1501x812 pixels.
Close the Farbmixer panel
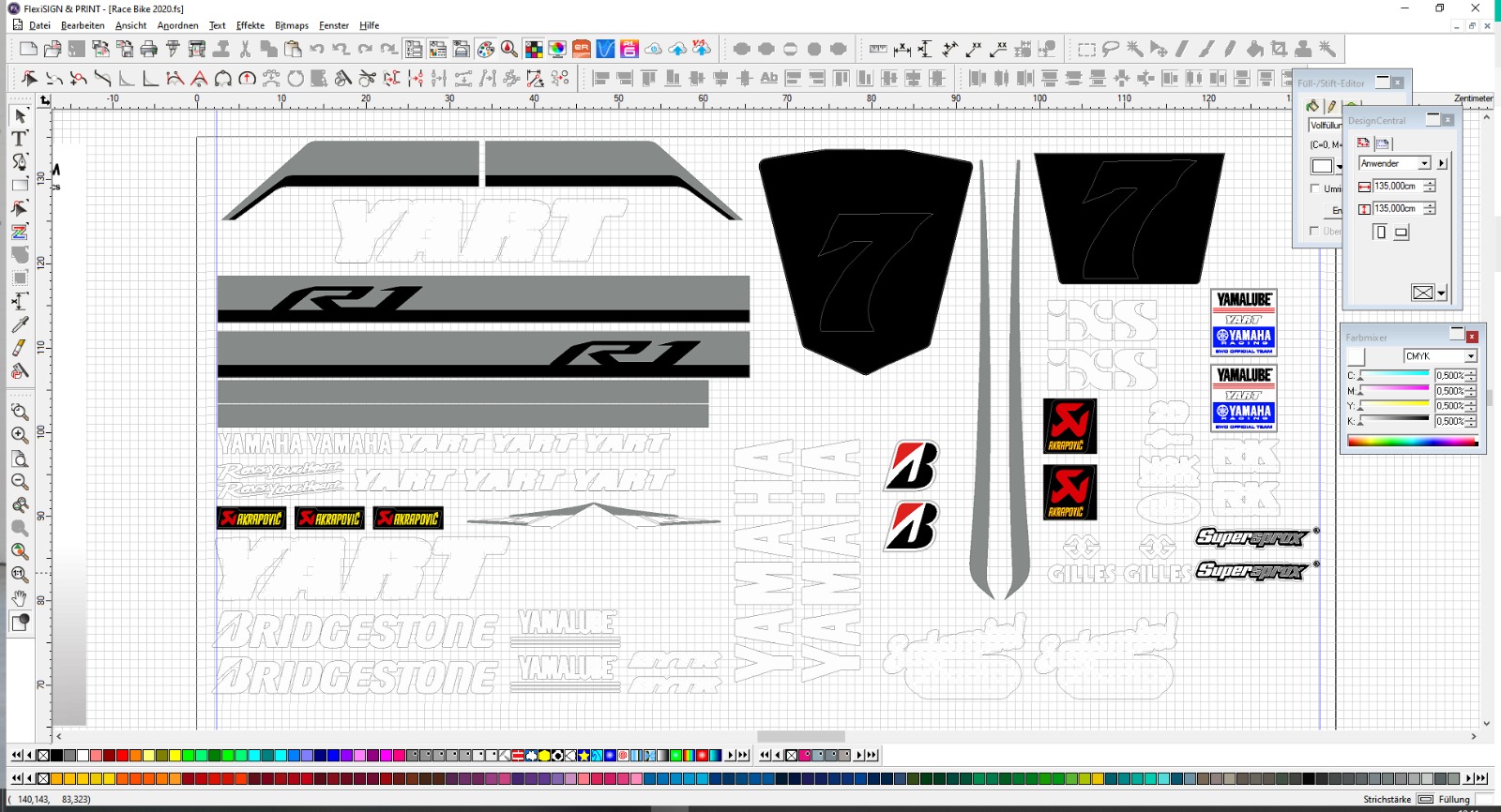point(1472,337)
